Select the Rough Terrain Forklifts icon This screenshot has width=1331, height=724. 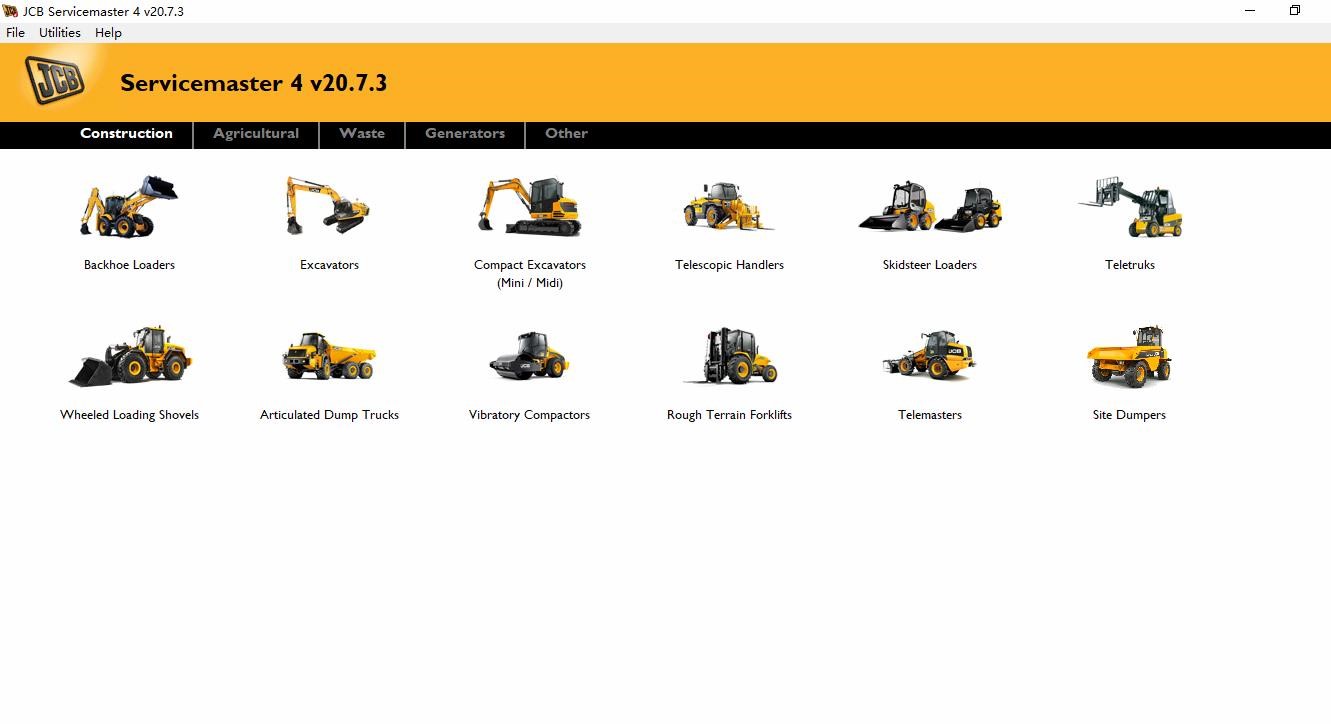click(x=729, y=355)
